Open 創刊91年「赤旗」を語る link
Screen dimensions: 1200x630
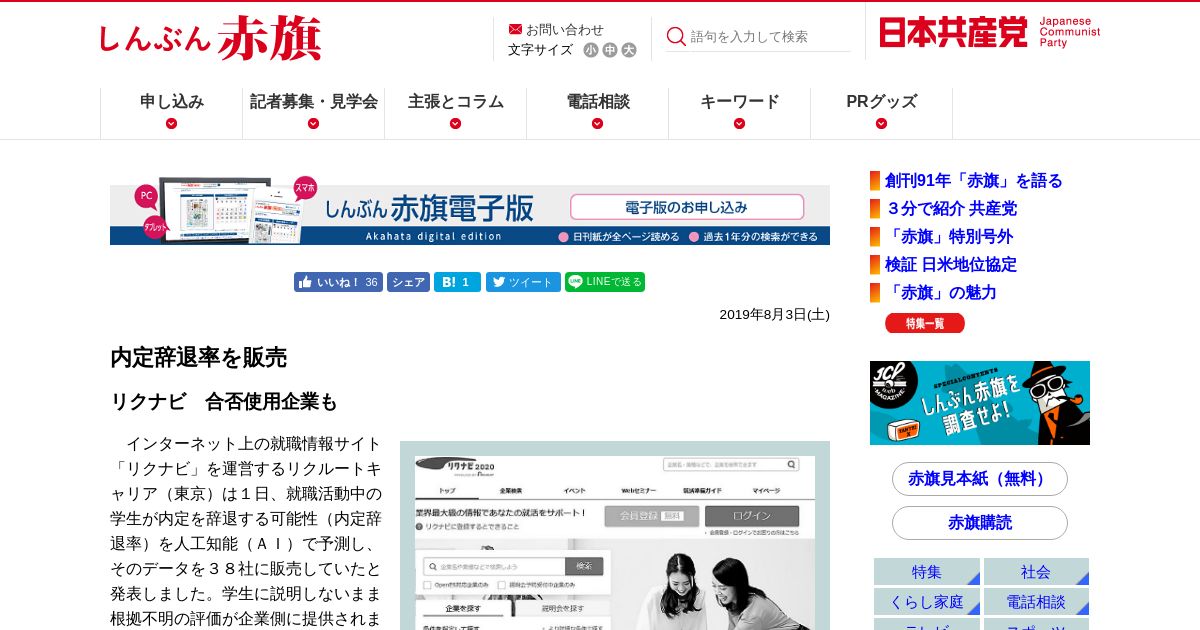point(973,181)
